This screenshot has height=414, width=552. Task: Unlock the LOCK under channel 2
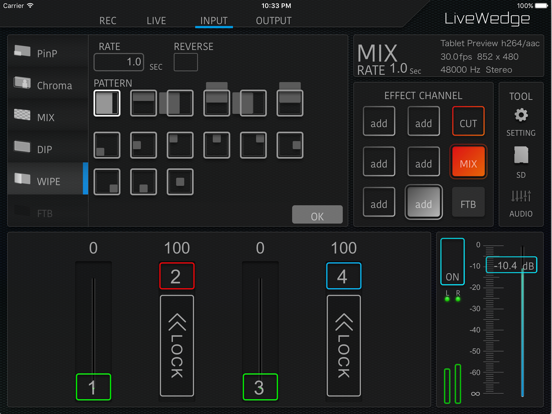[177, 346]
